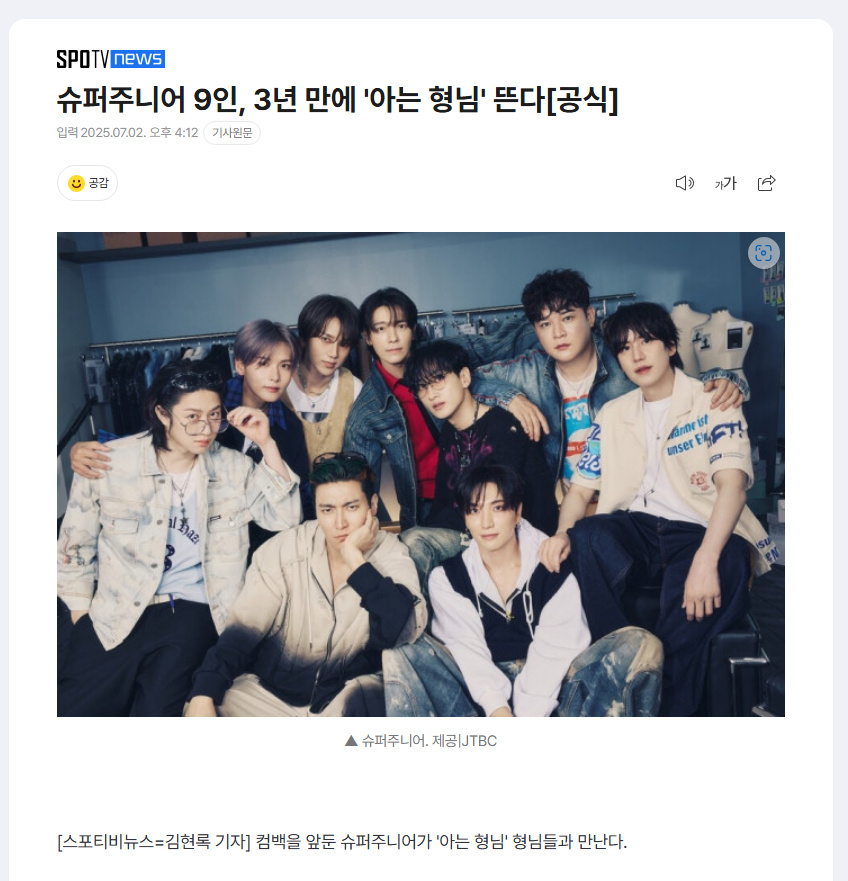
Task: Click the caption 슈퍼주니어. 제공|JTBC
Action: click(x=429, y=741)
